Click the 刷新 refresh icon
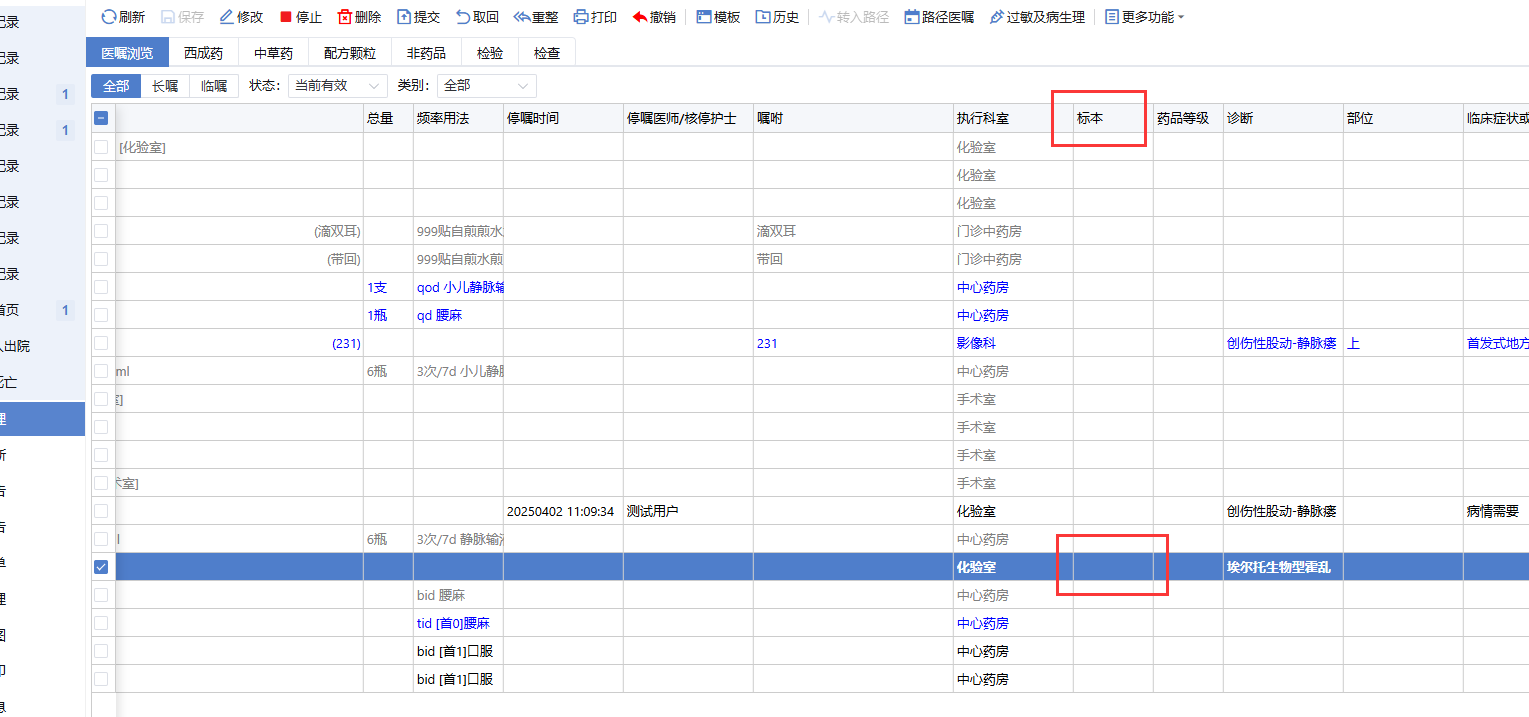1529x717 pixels. [109, 17]
